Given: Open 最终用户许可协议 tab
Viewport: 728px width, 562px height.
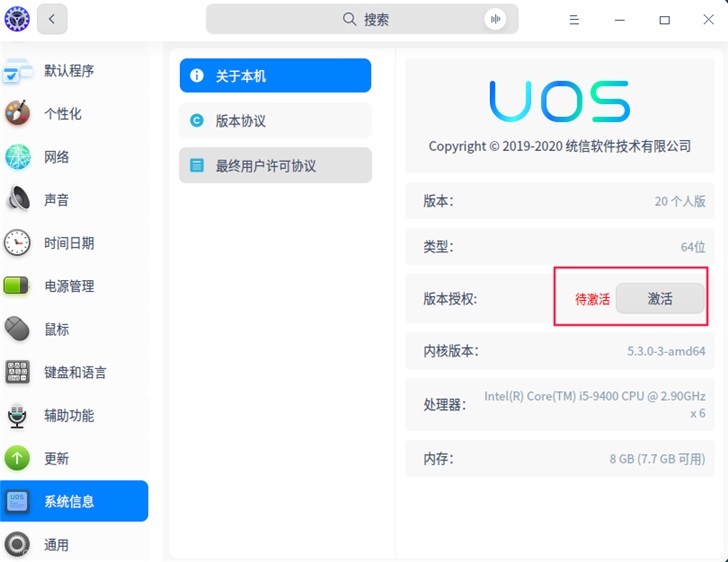Looking at the screenshot, I should pyautogui.click(x=275, y=165).
